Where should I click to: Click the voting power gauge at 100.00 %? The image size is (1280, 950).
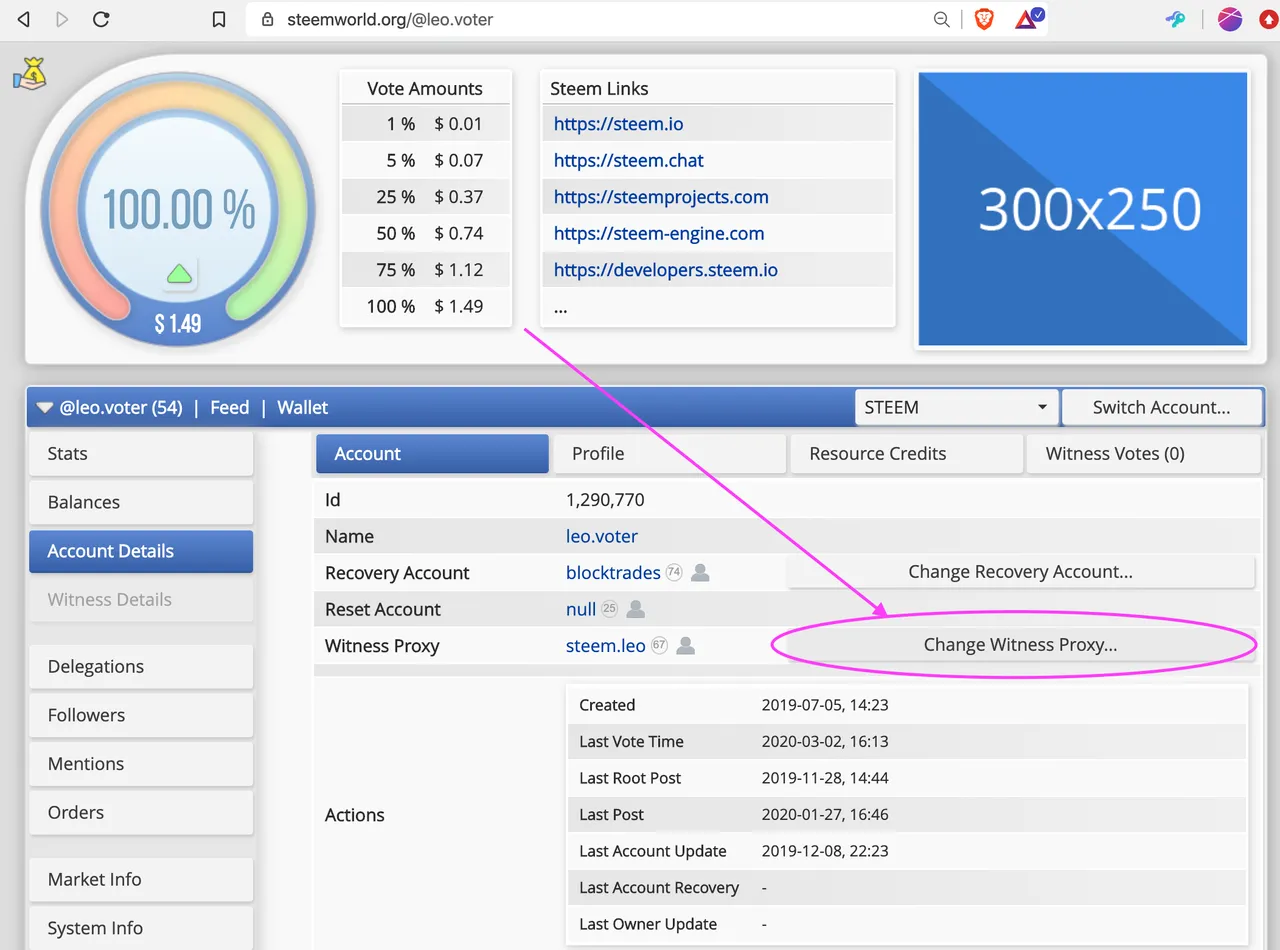[x=178, y=208]
